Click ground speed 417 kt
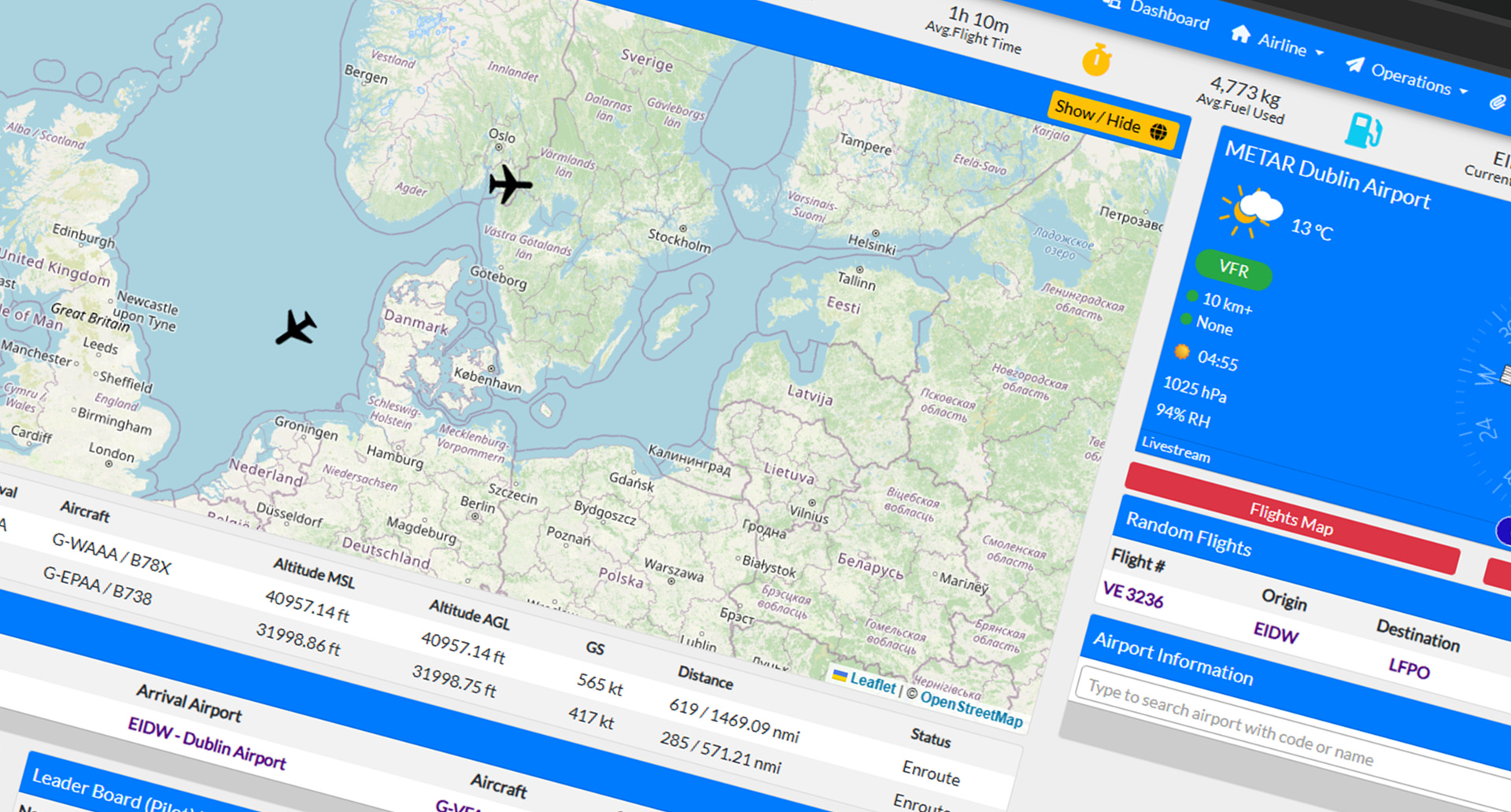The image size is (1511, 812). tap(591, 717)
